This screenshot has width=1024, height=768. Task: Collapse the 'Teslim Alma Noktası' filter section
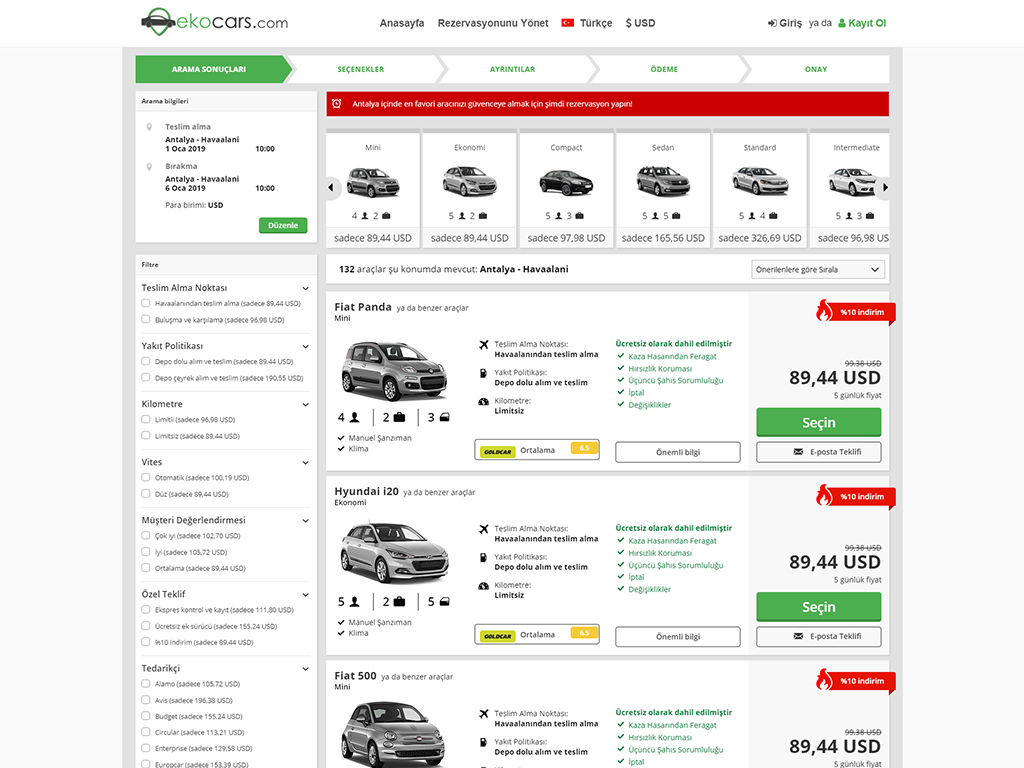pos(306,289)
